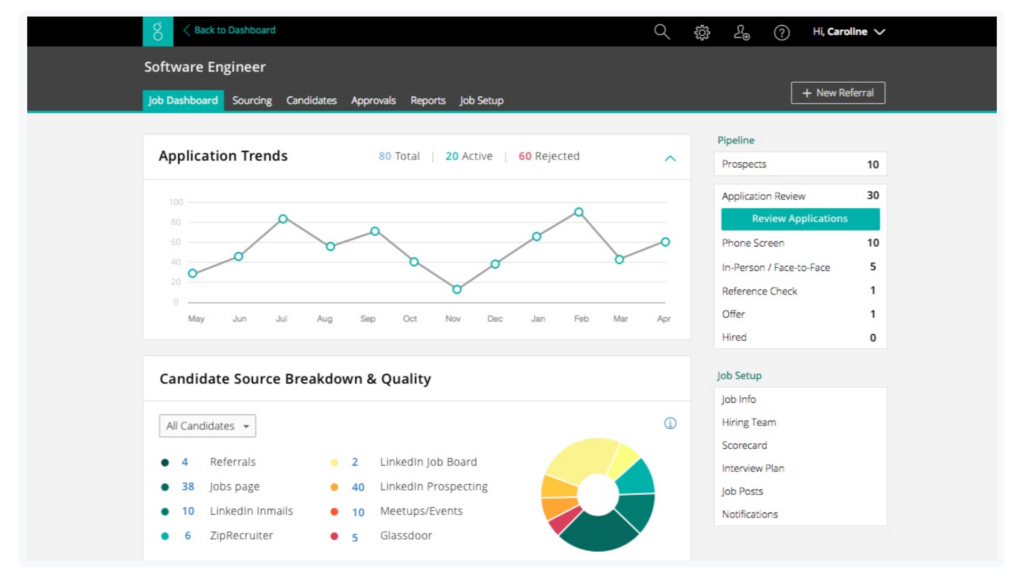Screen dimensions: 1024x576
Task: Switch to the Sourcing tab
Action: pyautogui.click(x=252, y=101)
